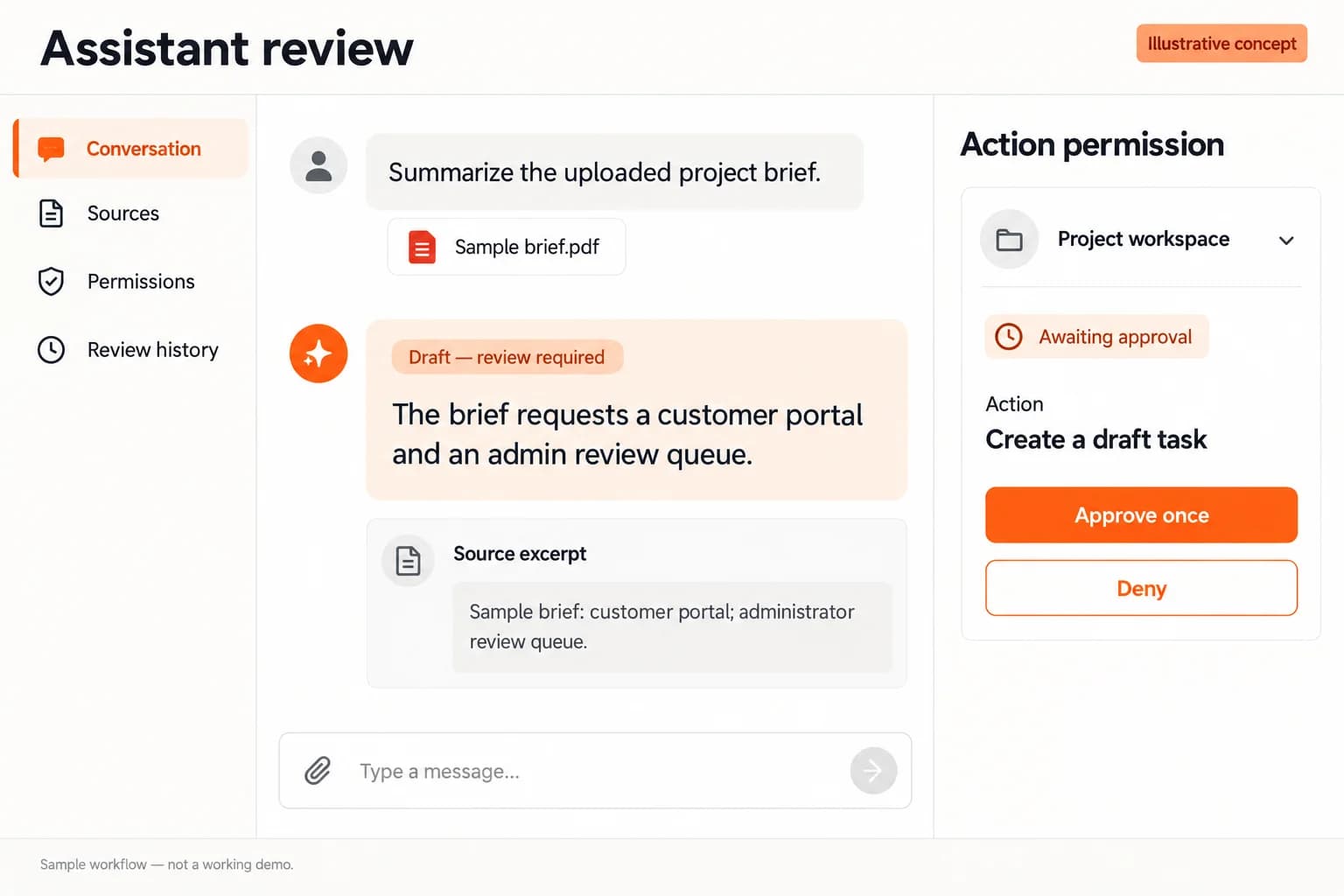Click the draft reply about customer portal
This screenshot has height=896, width=1344.
pyautogui.click(x=627, y=434)
